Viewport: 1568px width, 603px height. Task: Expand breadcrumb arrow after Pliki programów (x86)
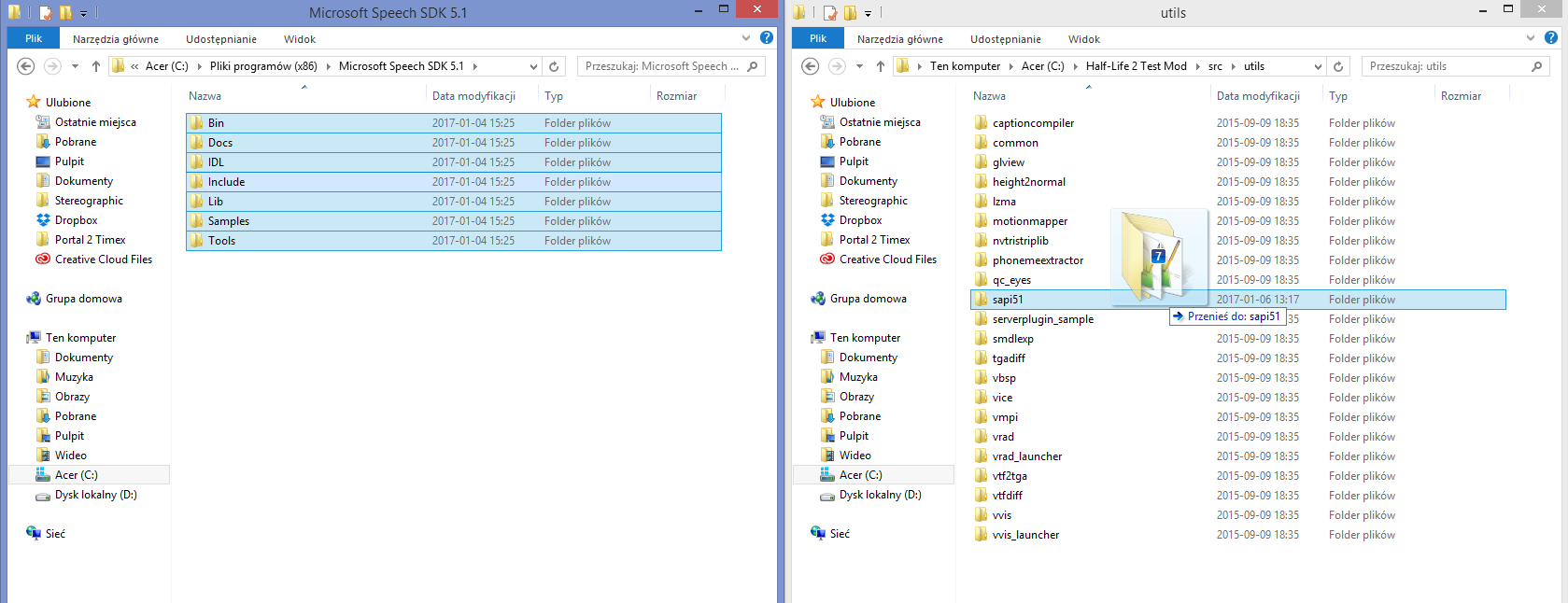point(328,66)
